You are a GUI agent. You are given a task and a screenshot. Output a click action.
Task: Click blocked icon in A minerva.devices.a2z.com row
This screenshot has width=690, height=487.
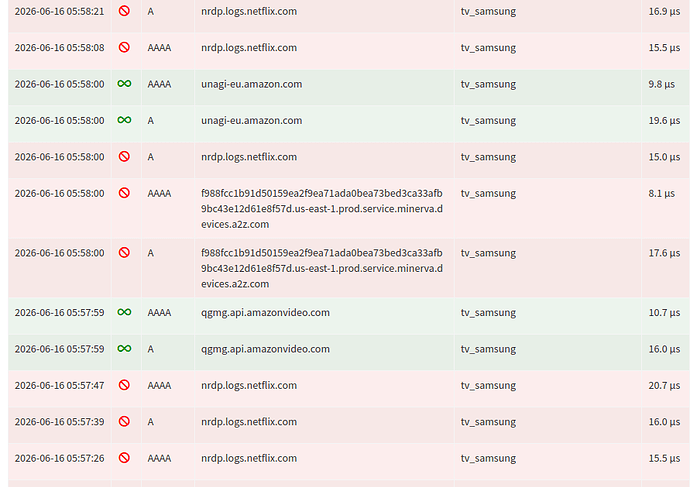[124, 252]
